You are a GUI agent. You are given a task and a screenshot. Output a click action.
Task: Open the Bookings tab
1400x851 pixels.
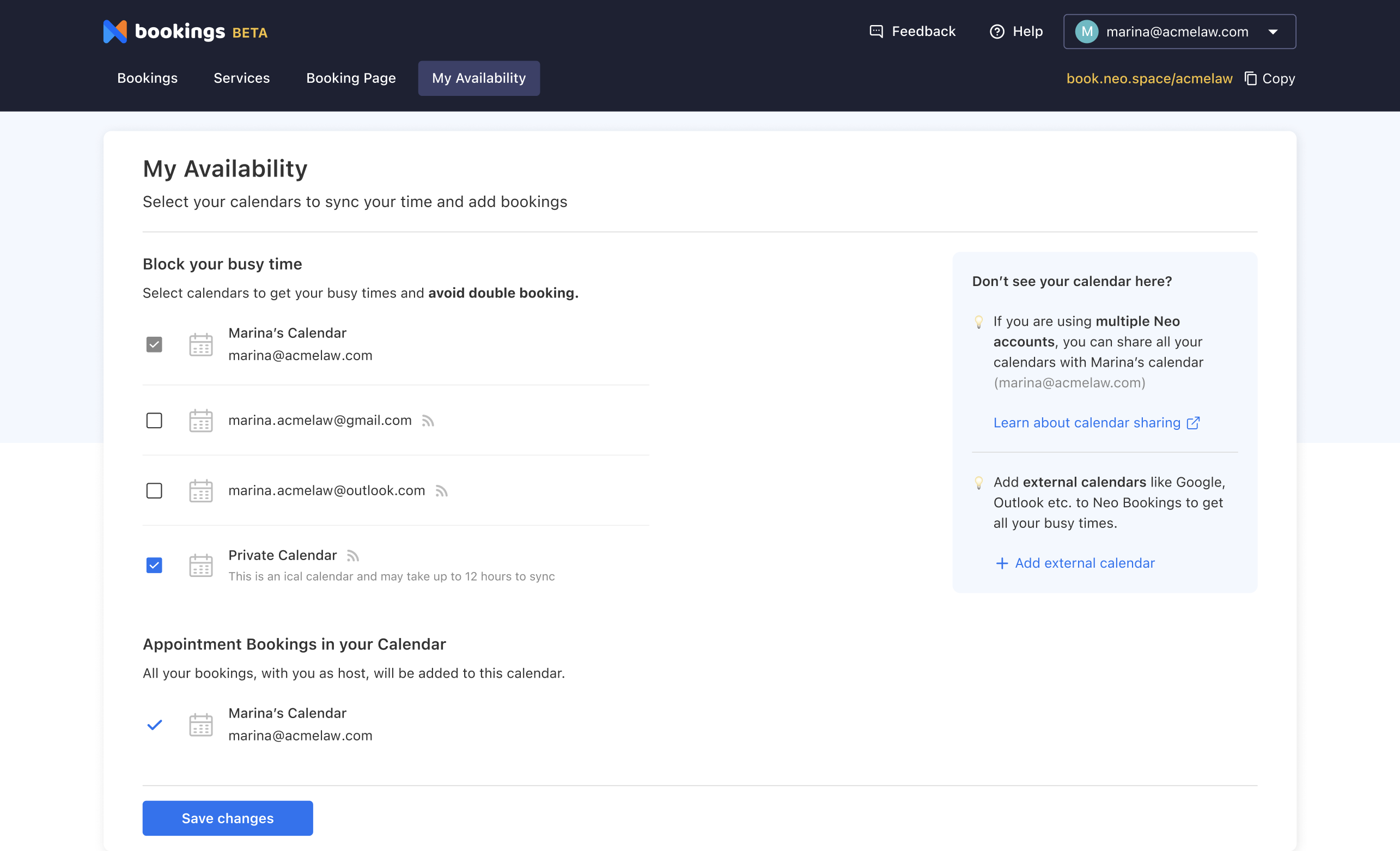(147, 78)
